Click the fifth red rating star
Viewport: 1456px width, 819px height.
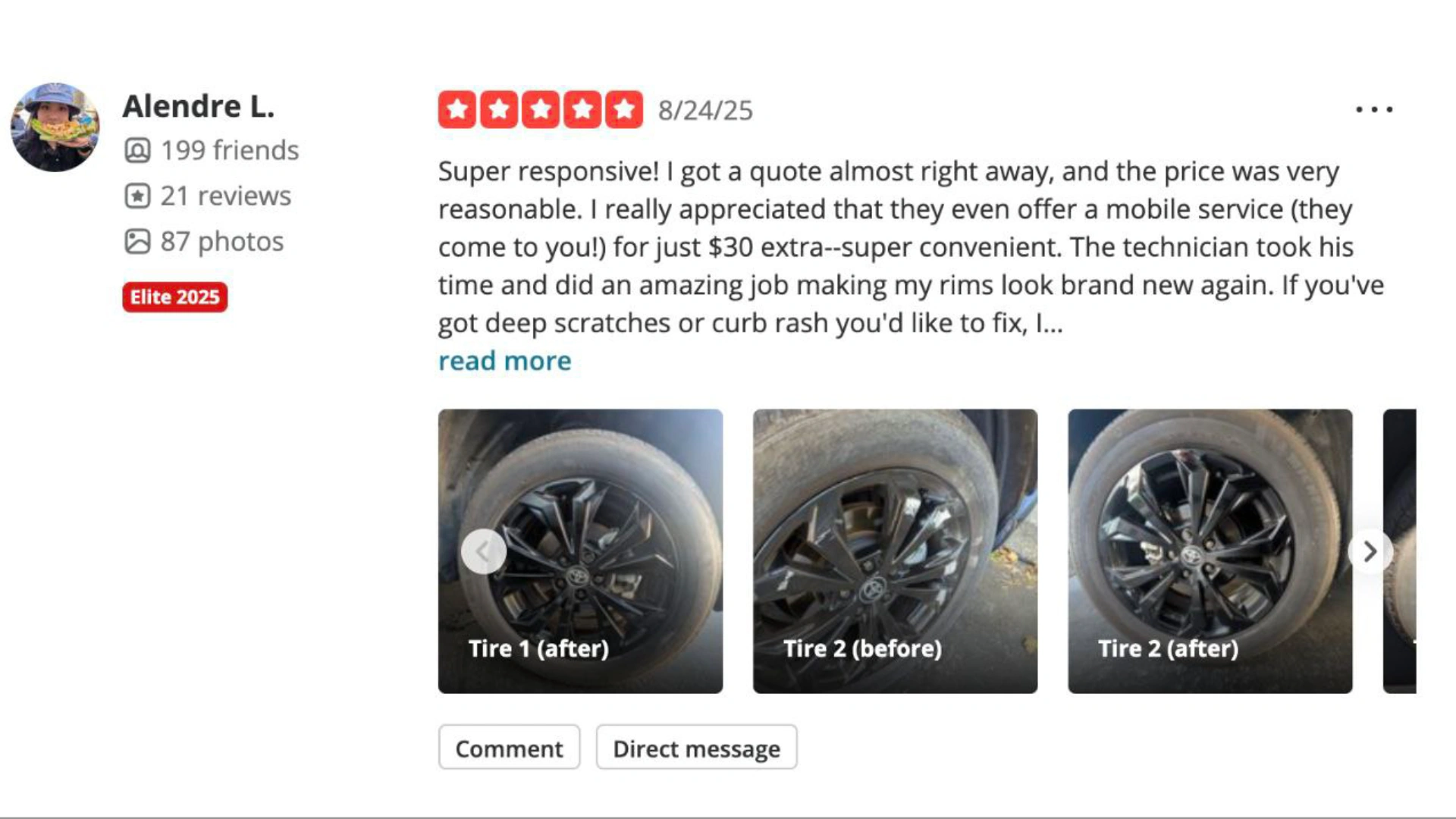[623, 110]
